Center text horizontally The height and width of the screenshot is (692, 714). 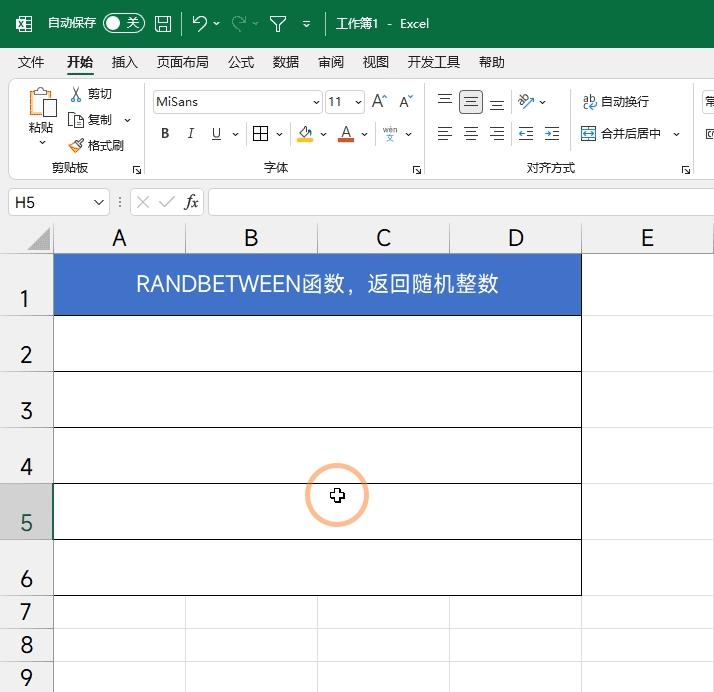click(x=470, y=133)
